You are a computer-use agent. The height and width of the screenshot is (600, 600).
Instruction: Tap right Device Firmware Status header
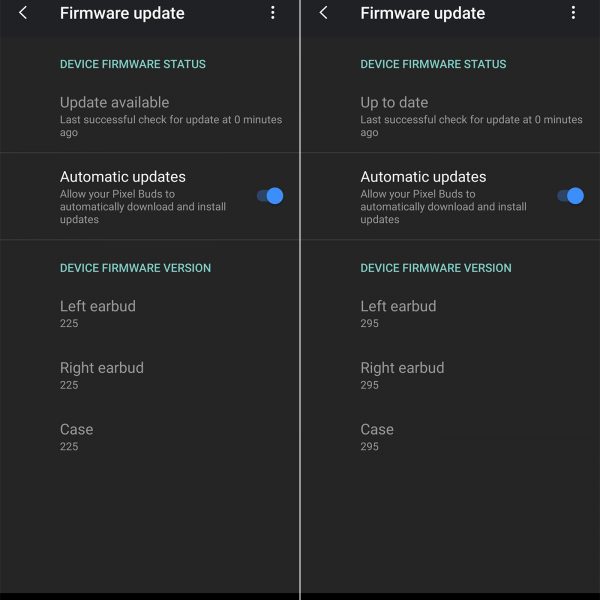tap(433, 64)
